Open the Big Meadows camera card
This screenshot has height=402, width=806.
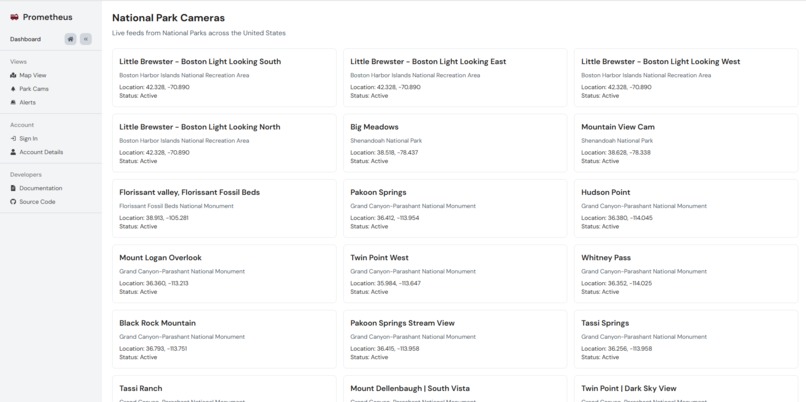pyautogui.click(x=455, y=143)
